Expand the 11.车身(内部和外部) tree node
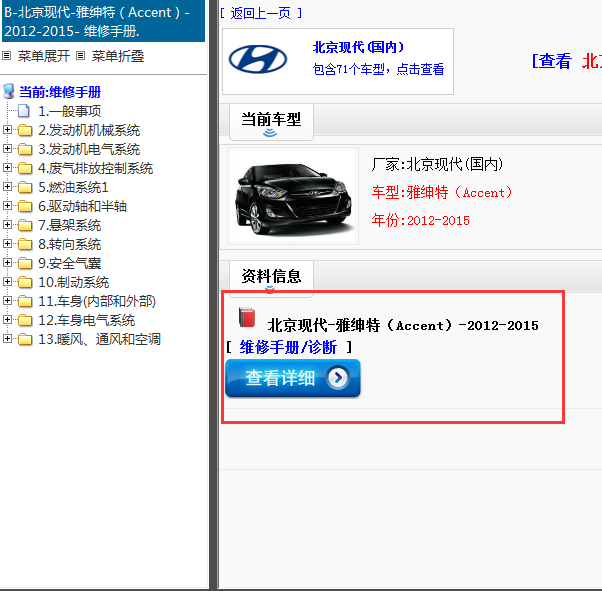The height and width of the screenshot is (591, 602). coord(7,300)
